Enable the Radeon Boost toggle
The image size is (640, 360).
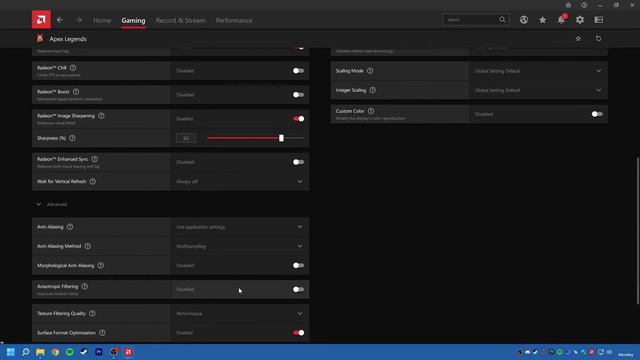pyautogui.click(x=298, y=95)
